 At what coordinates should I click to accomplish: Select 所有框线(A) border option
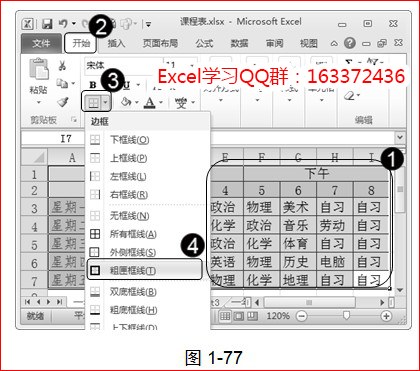pos(148,234)
